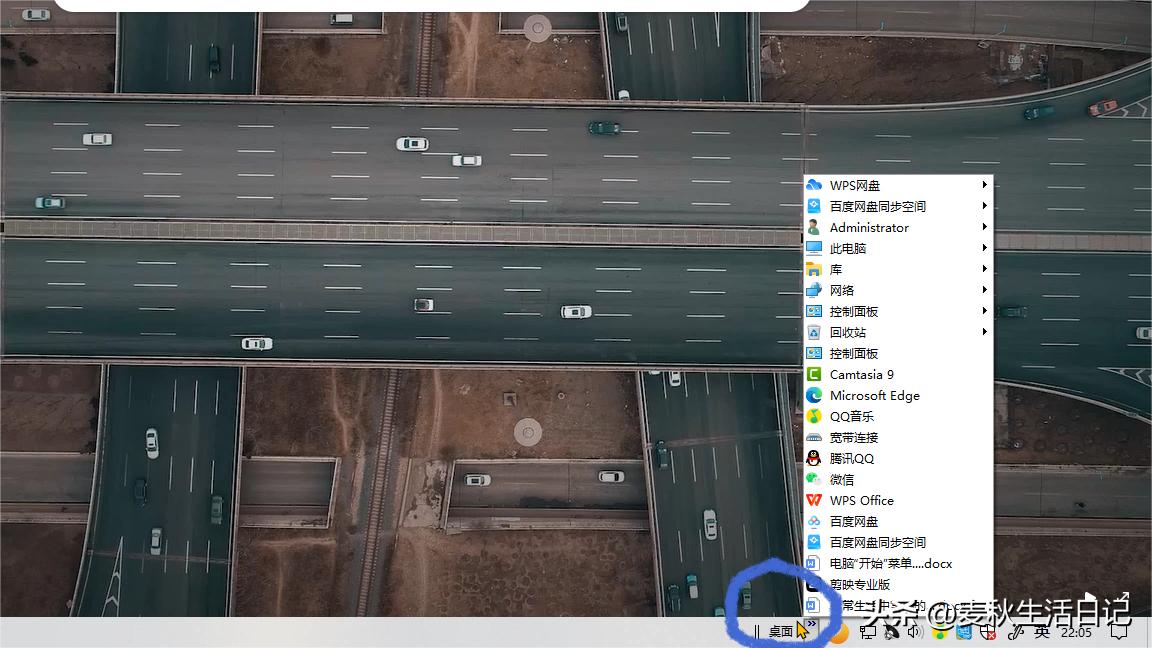
Task: Launch 微信 (WeChat)
Action: click(x=843, y=479)
